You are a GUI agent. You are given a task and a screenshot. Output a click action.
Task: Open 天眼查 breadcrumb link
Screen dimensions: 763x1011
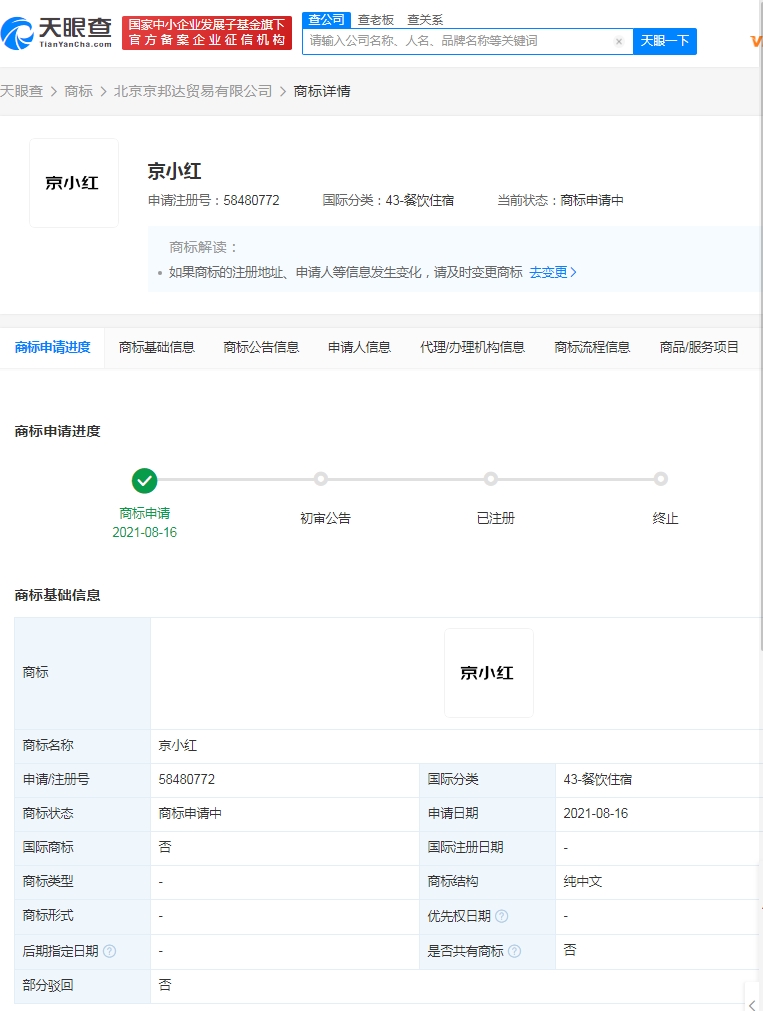coord(21,92)
